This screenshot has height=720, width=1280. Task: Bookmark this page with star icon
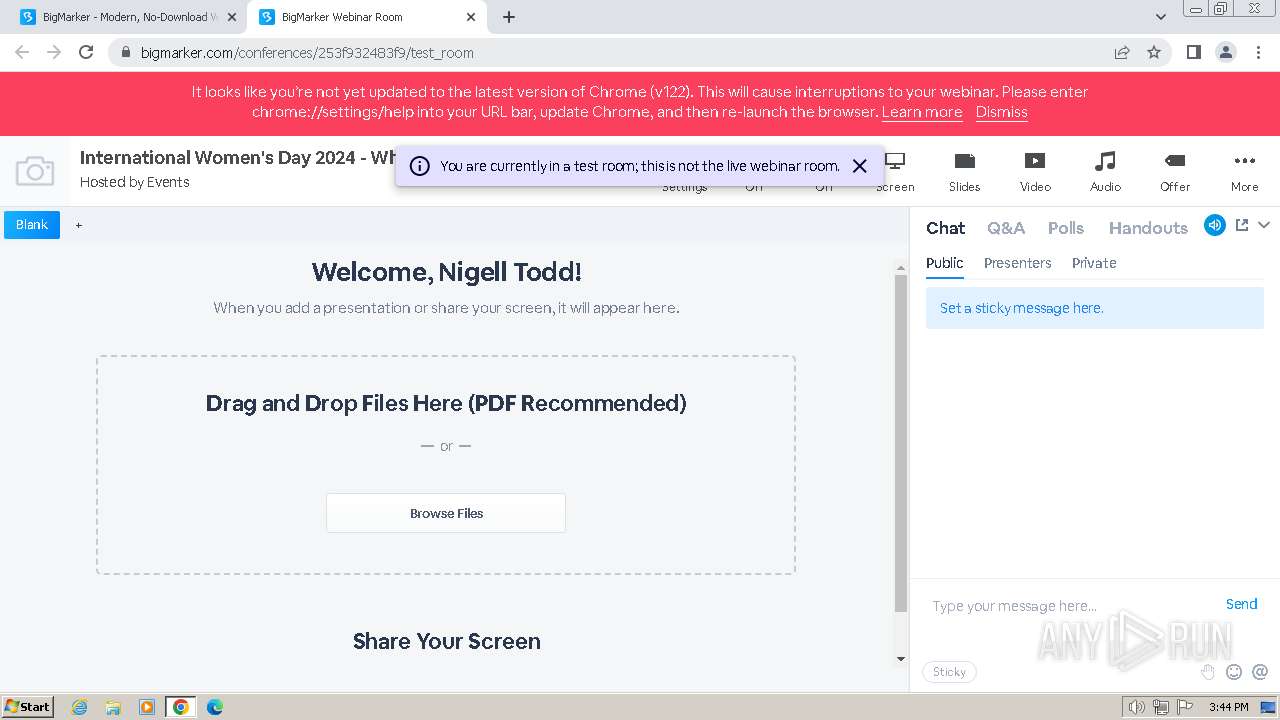1154,52
